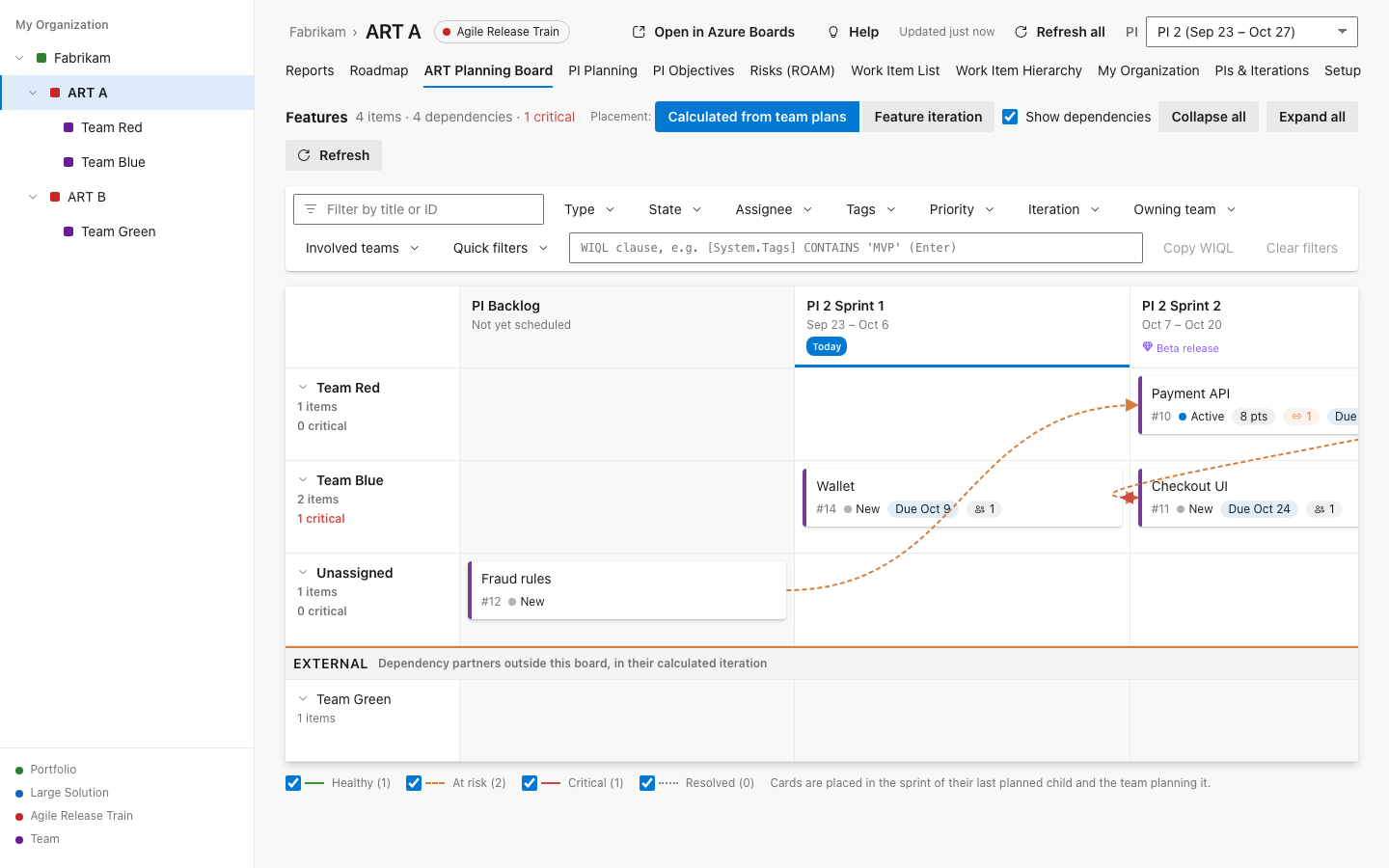Toggle the Healthy (1) legend checkbox
1389x868 pixels.
coord(293,783)
